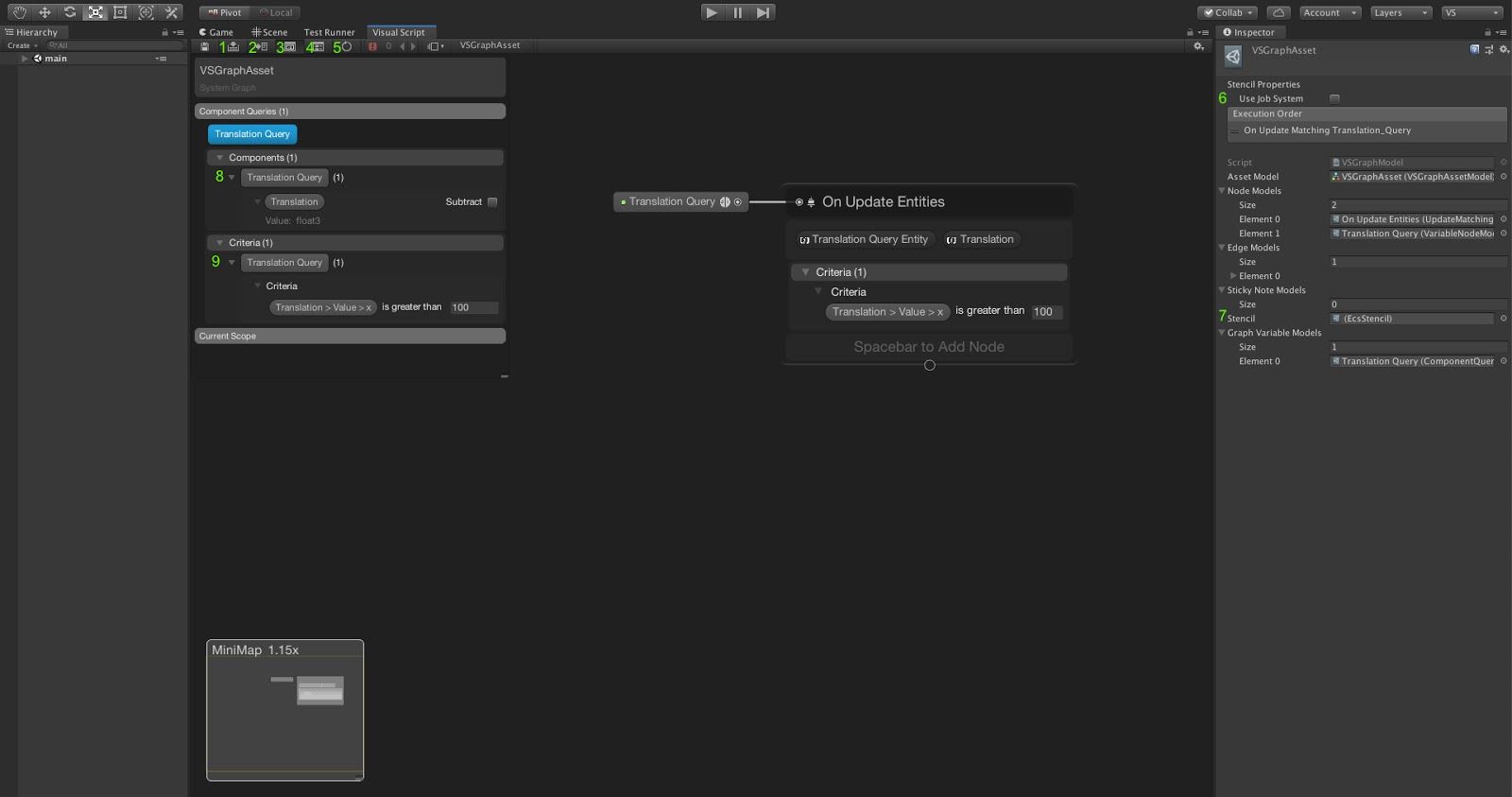1512x797 pixels.
Task: Switch to the Scene tab
Action: point(269,32)
